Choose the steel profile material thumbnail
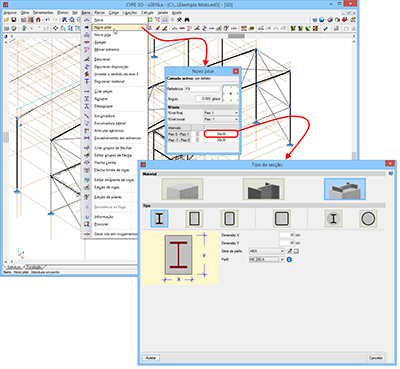Screen dimensions: 400x369 click(x=263, y=189)
